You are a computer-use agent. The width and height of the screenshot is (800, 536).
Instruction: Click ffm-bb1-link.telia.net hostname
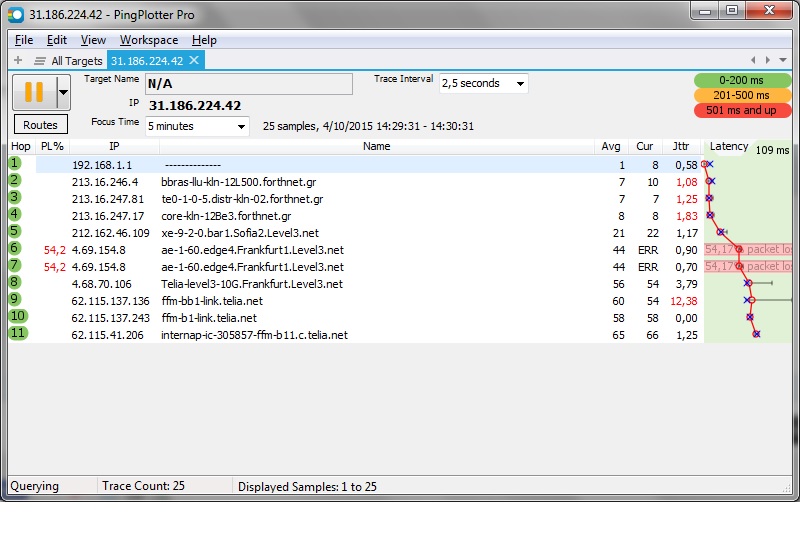tap(212, 301)
